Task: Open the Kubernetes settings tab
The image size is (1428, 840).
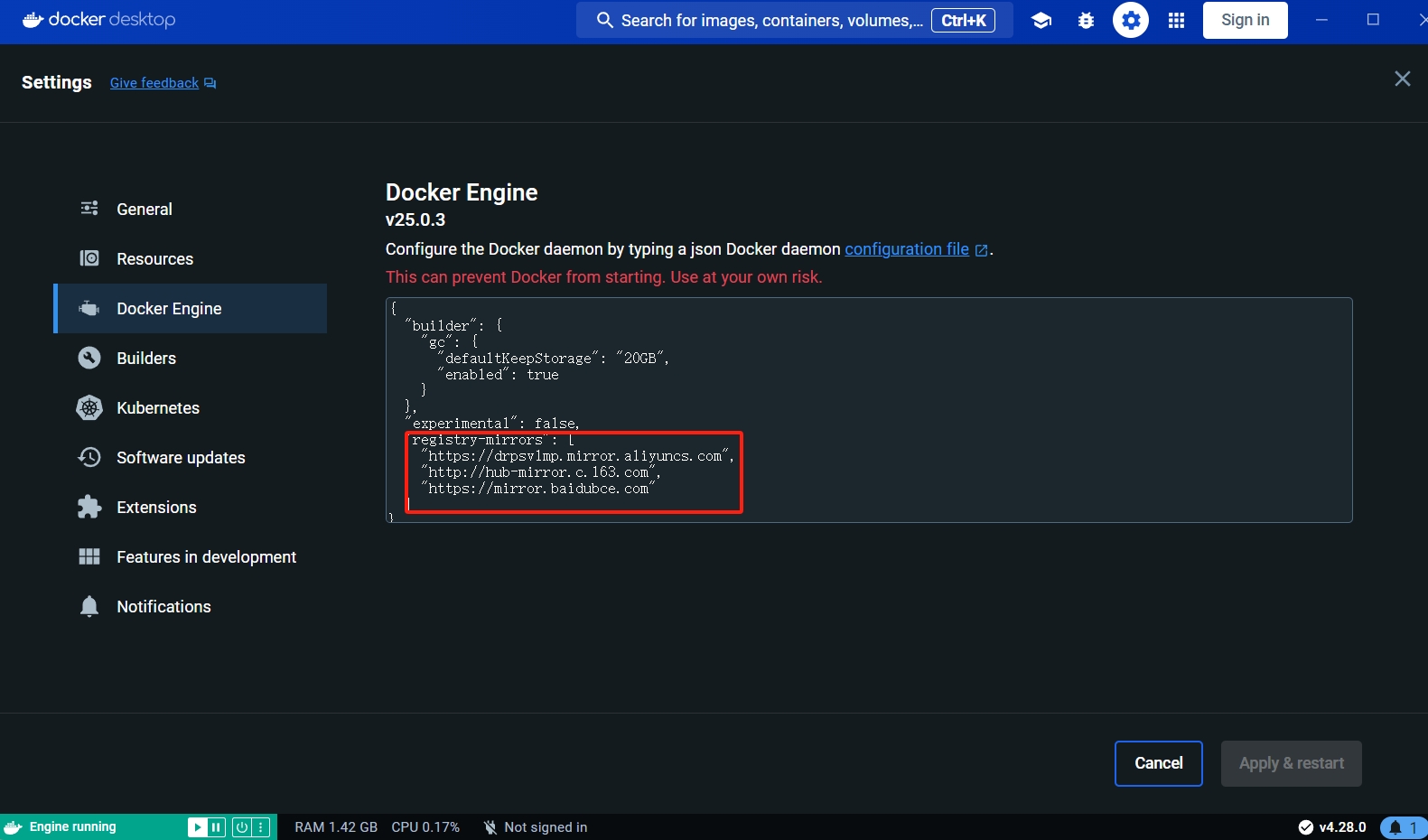Action: tap(191, 407)
